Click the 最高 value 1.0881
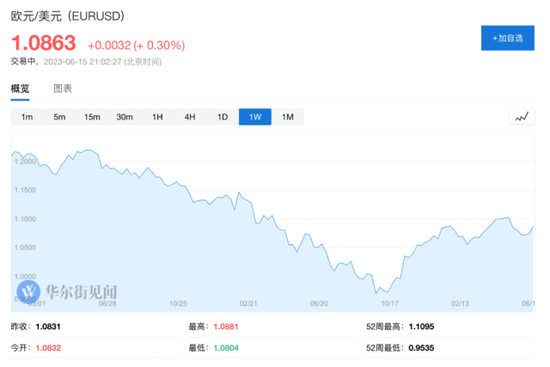The width and height of the screenshot is (550, 367). pos(226,327)
